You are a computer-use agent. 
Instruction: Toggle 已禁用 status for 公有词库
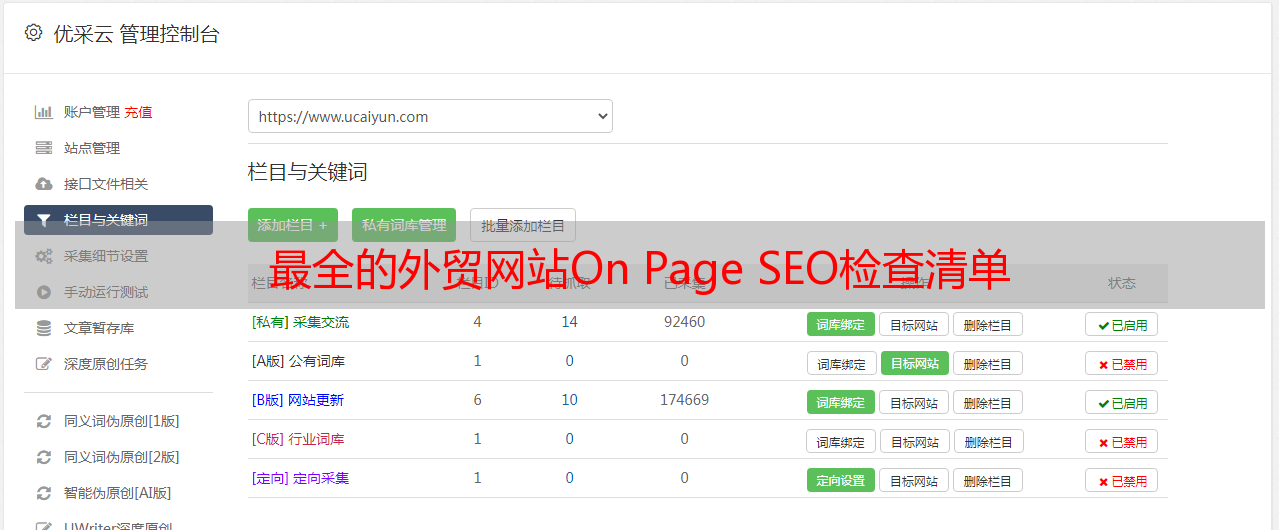[1122, 363]
